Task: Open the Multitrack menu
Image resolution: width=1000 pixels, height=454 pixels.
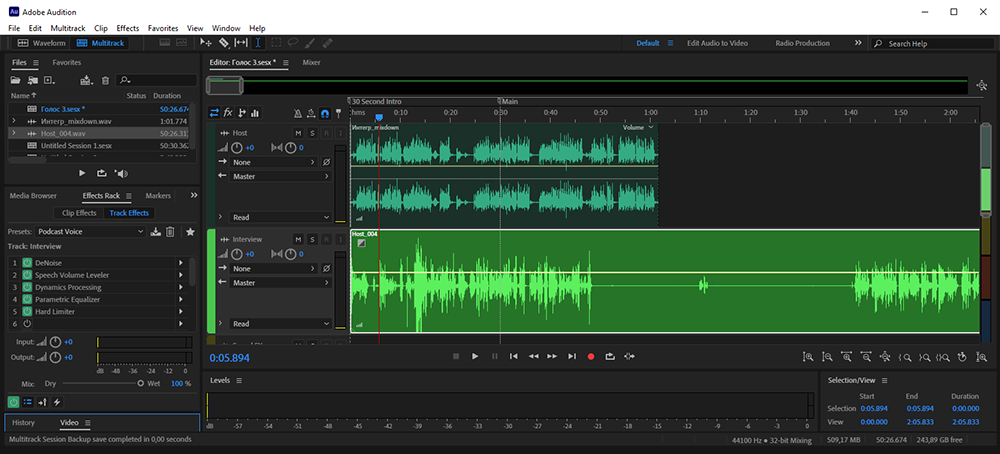Action: click(68, 28)
